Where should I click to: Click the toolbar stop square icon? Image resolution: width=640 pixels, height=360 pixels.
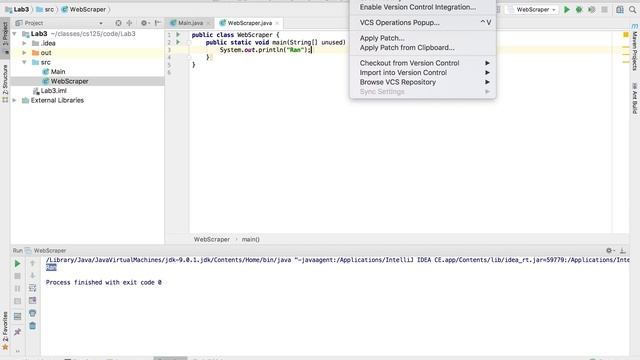[604, 9]
